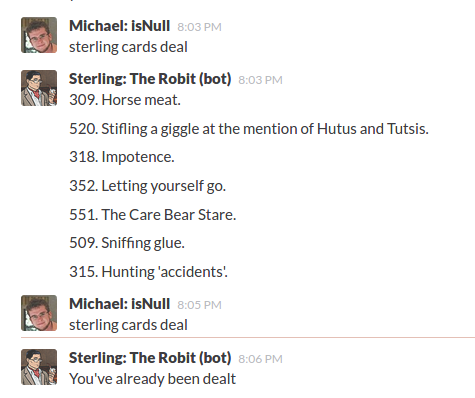Select the Michael: isNull name at 8:05 PM
Image resolution: width=475 pixels, height=398 pixels.
120,304
